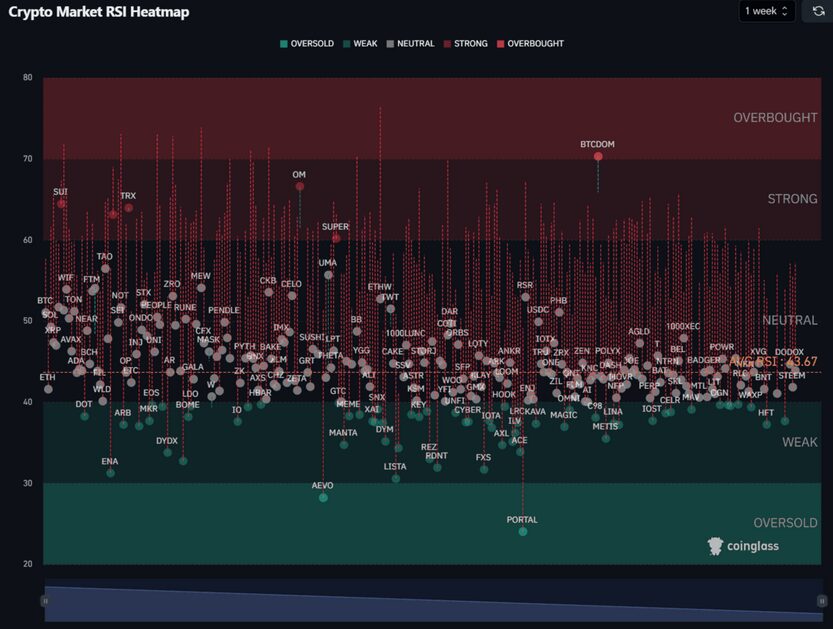Select the SUI data point
This screenshot has height=629, width=833.
point(62,203)
